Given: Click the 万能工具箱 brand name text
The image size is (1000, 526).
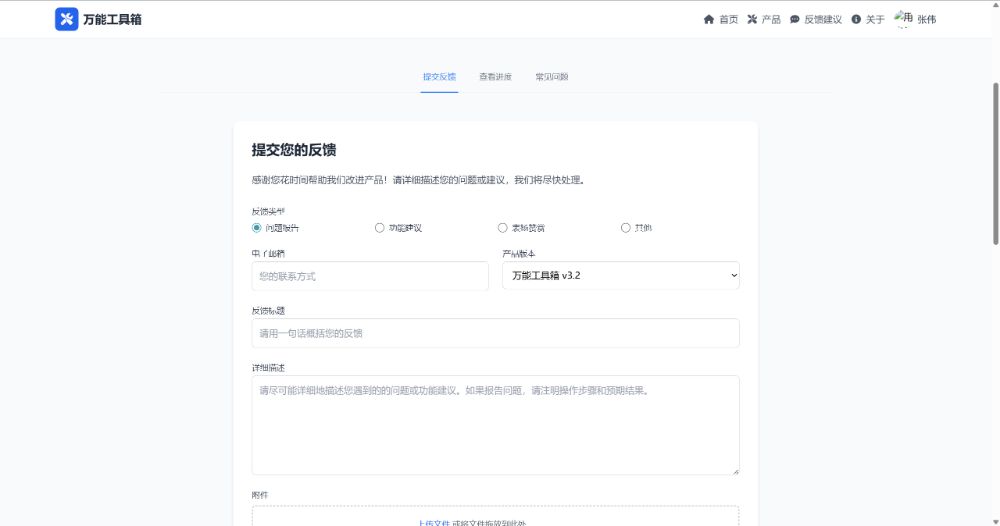Looking at the screenshot, I should click(x=112, y=20).
